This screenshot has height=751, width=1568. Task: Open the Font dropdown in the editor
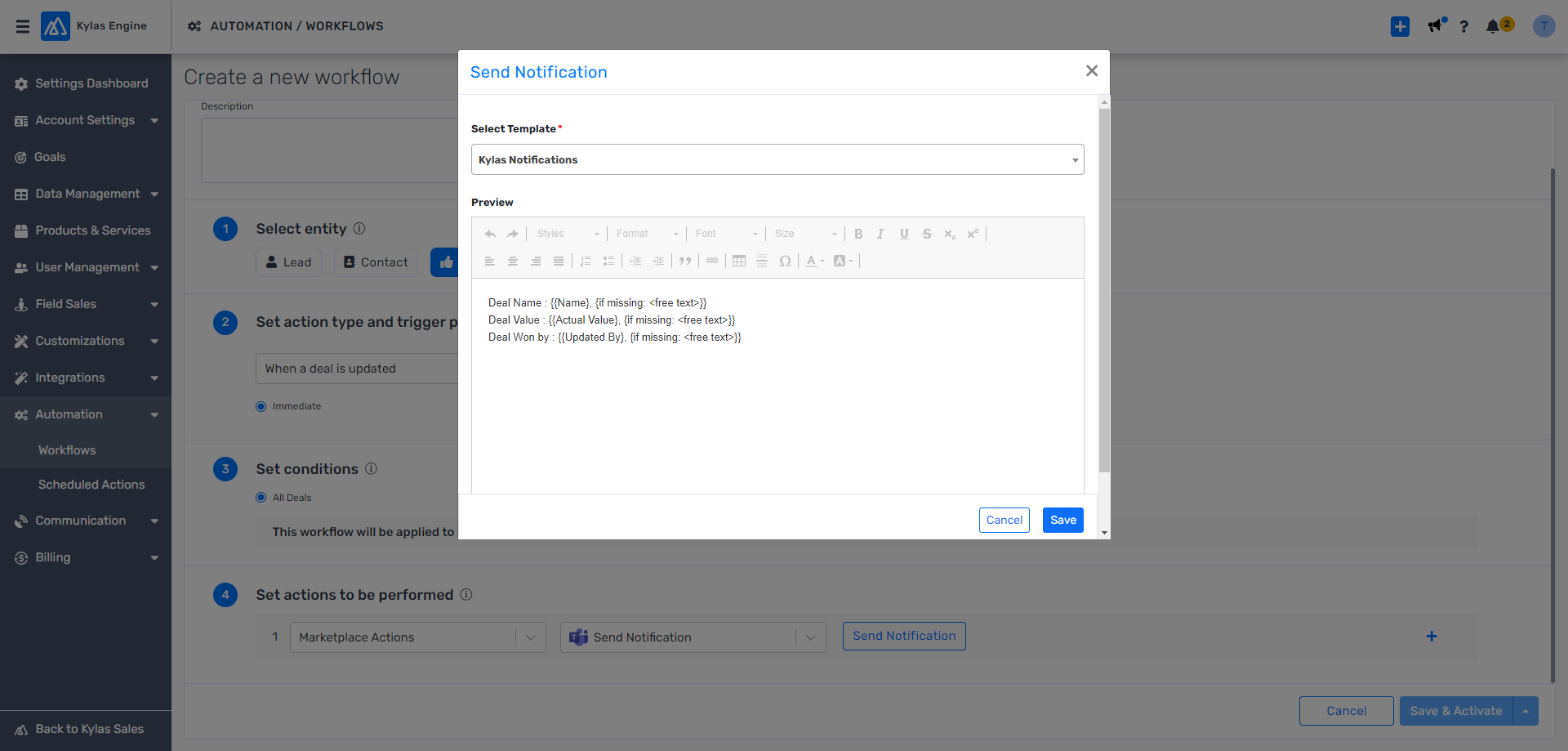[x=727, y=234]
